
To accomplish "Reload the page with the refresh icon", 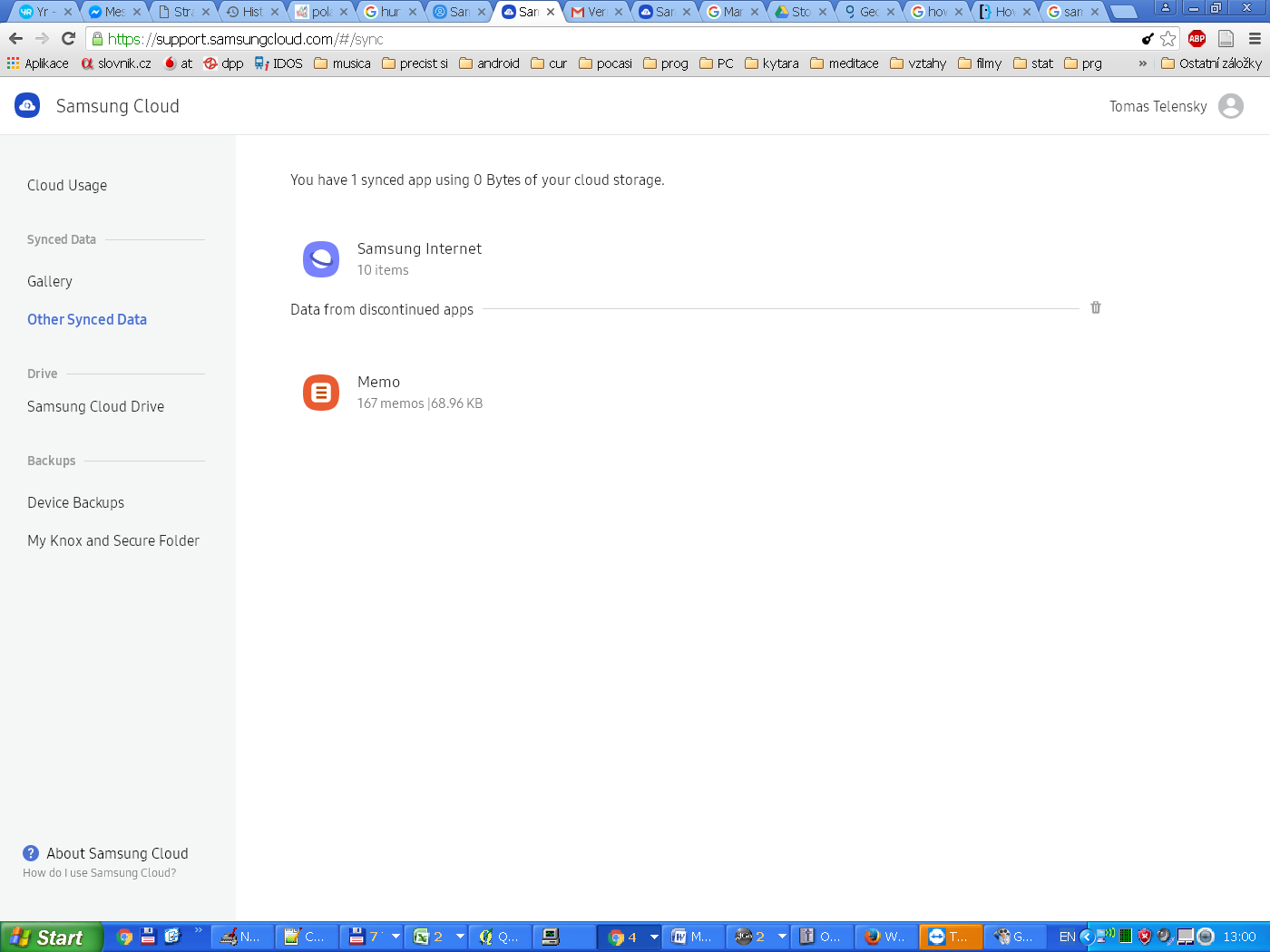I will pos(68,39).
